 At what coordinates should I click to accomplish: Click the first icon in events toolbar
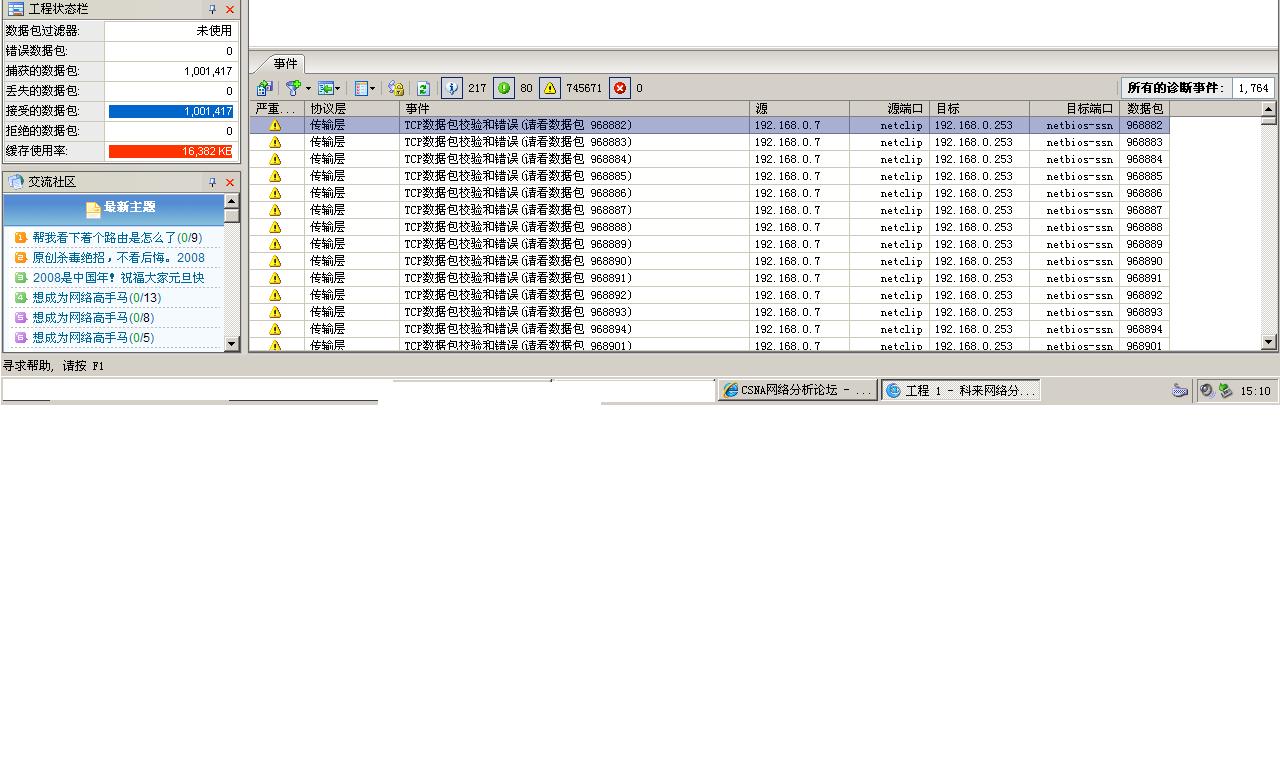[264, 88]
